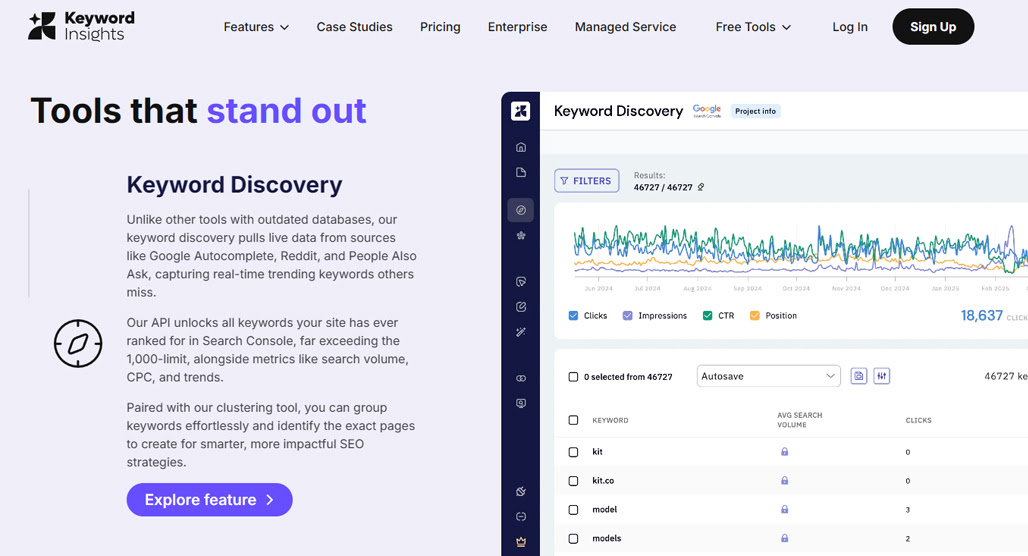This screenshot has height=556, width=1028.
Task: Click the link icon beside results count
Action: pos(701,187)
